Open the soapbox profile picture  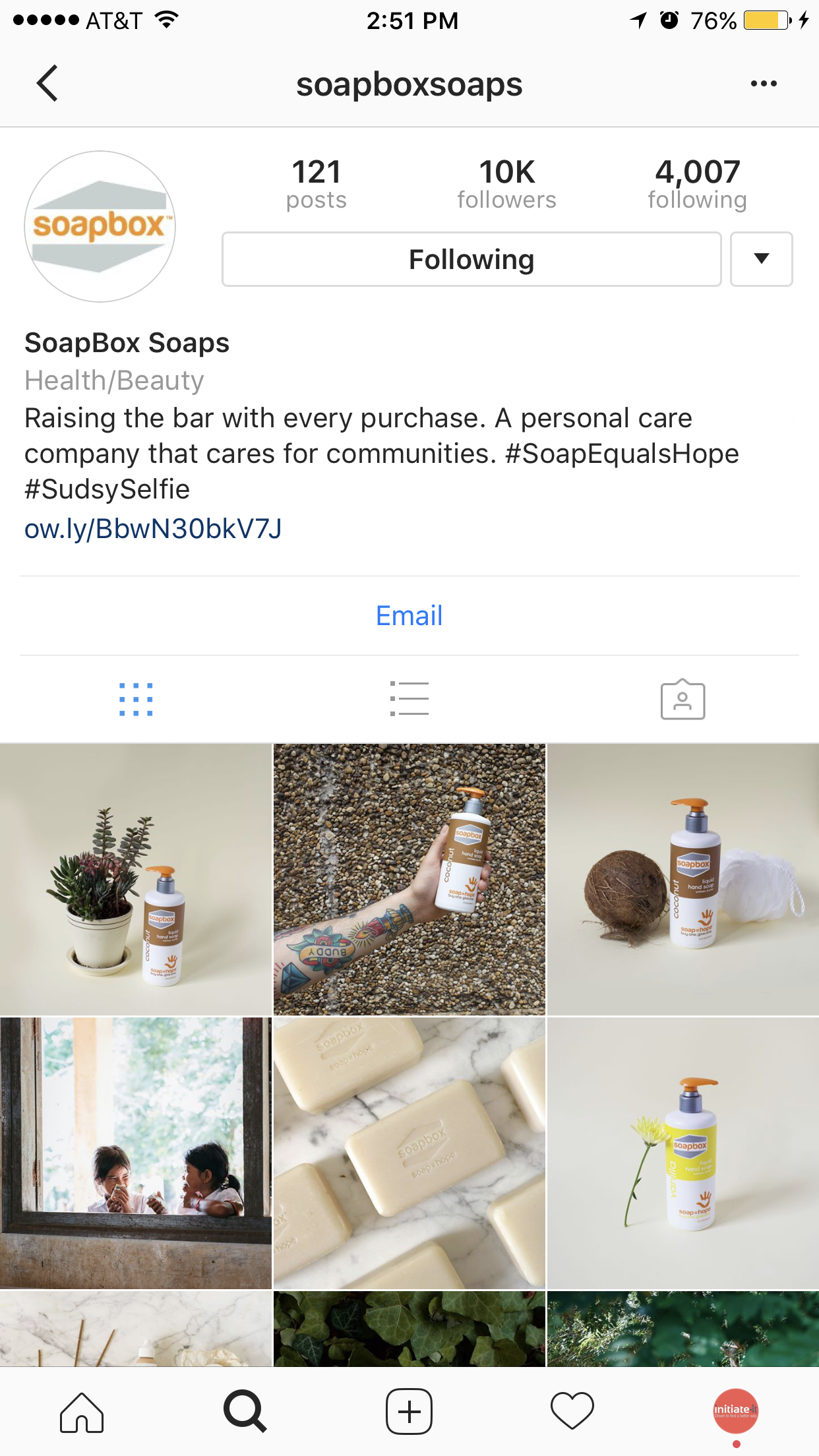[100, 226]
